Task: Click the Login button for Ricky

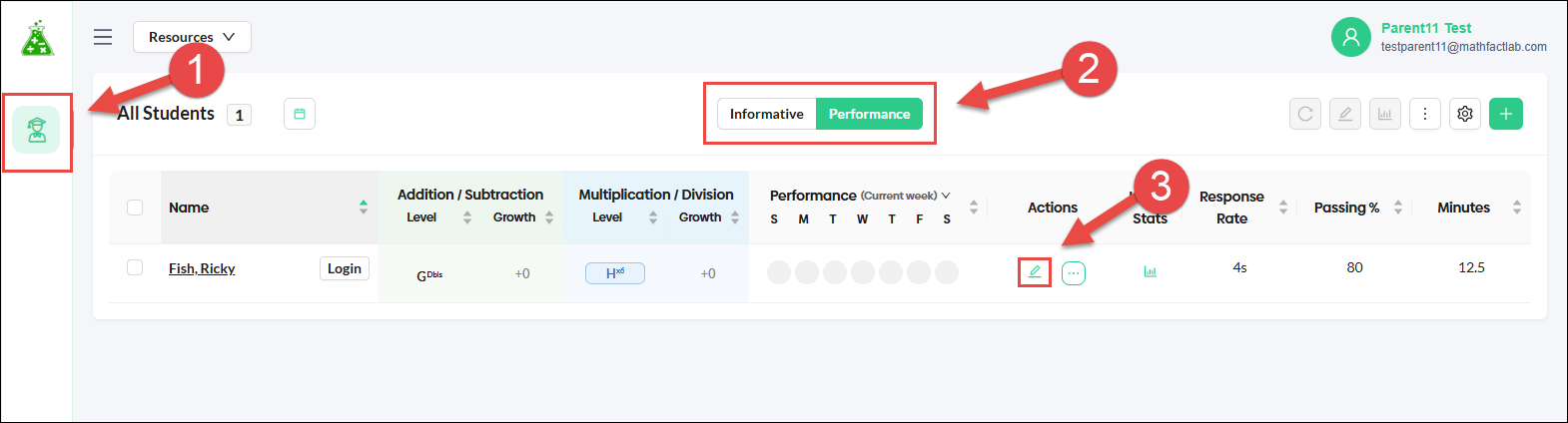Action: click(345, 268)
